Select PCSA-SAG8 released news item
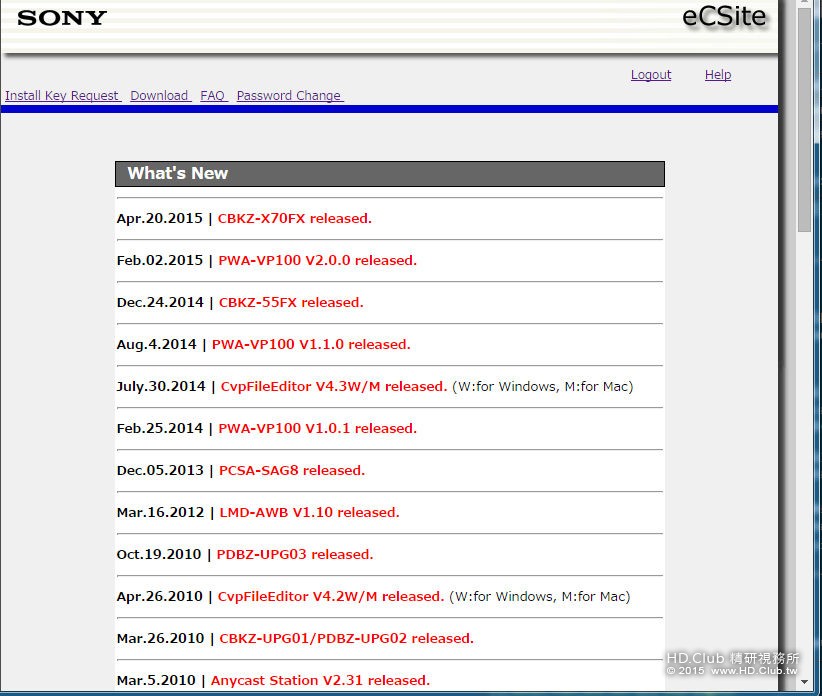Image resolution: width=822 pixels, height=696 pixels. point(291,470)
